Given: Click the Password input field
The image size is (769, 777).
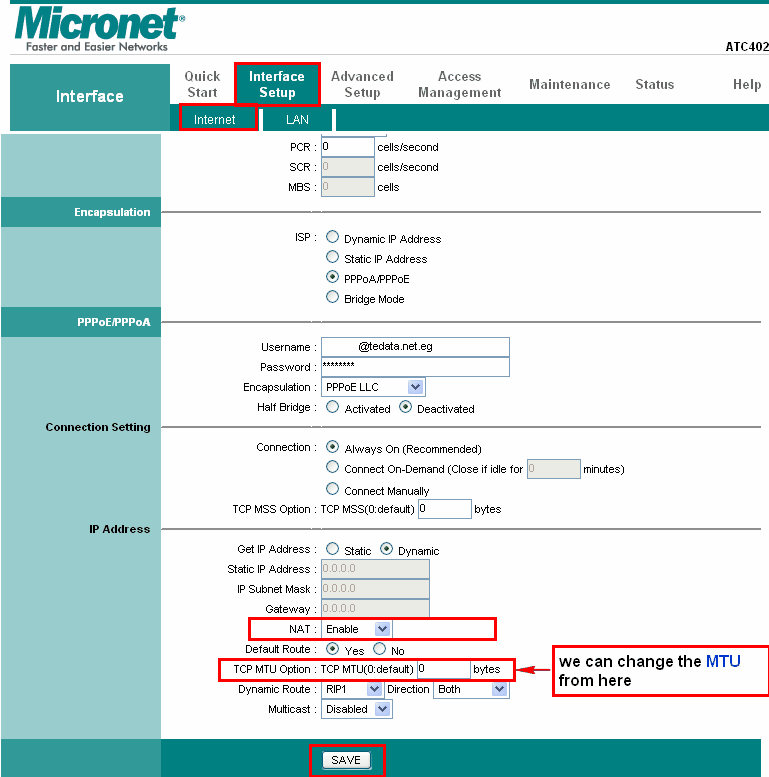Looking at the screenshot, I should (415, 367).
